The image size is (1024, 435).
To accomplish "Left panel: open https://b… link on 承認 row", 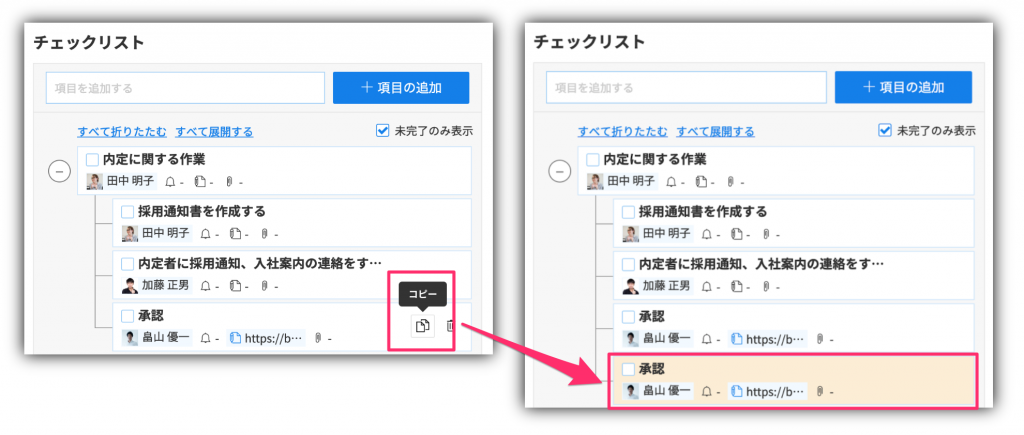I will 267,338.
